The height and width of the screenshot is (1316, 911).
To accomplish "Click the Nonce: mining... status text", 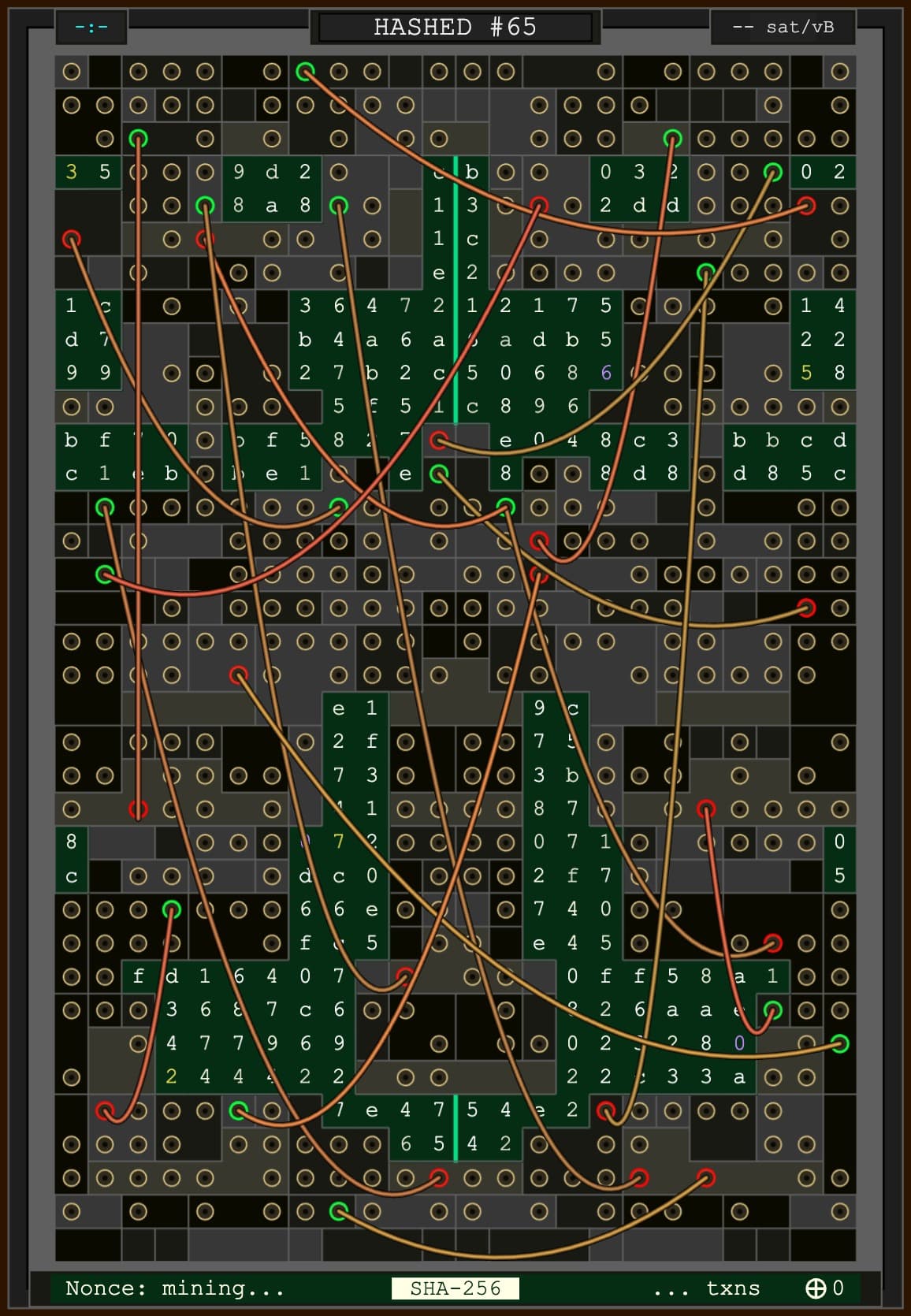I will pos(175,1288).
